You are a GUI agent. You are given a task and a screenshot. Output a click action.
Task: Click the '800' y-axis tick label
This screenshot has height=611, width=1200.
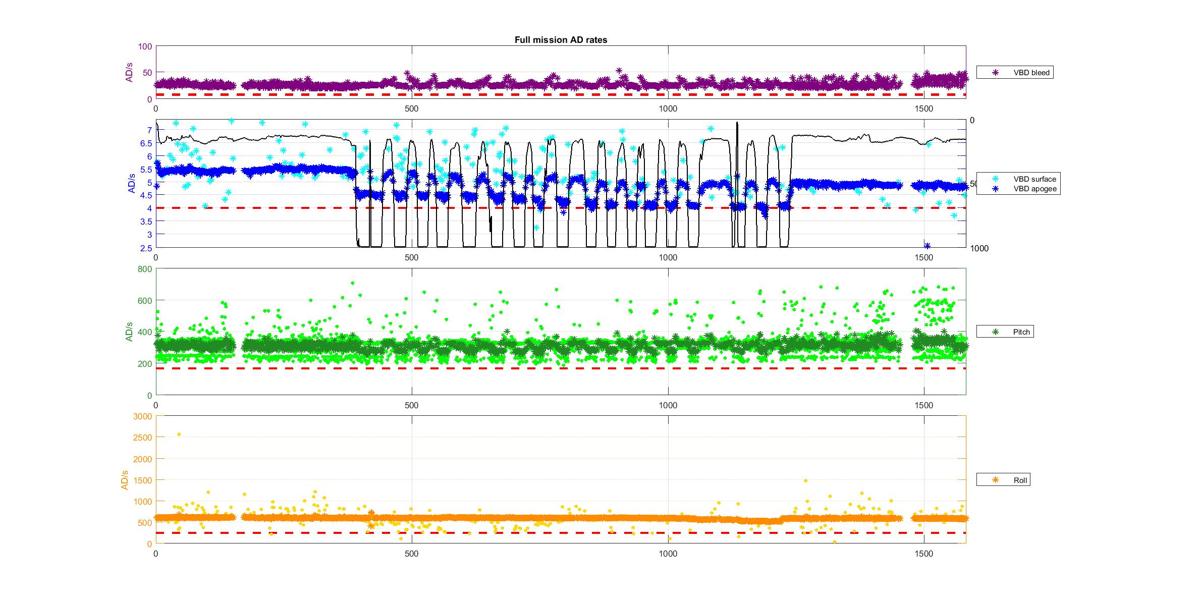145,269
